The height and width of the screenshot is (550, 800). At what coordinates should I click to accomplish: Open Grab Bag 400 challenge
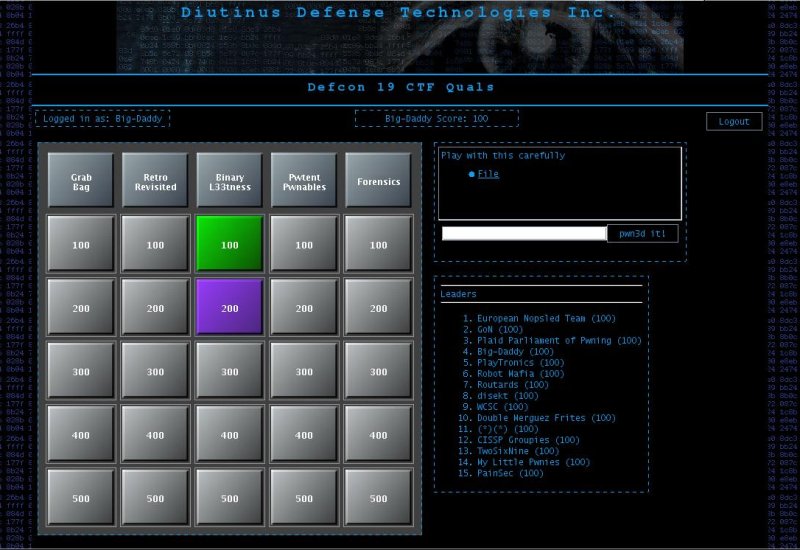click(x=81, y=434)
